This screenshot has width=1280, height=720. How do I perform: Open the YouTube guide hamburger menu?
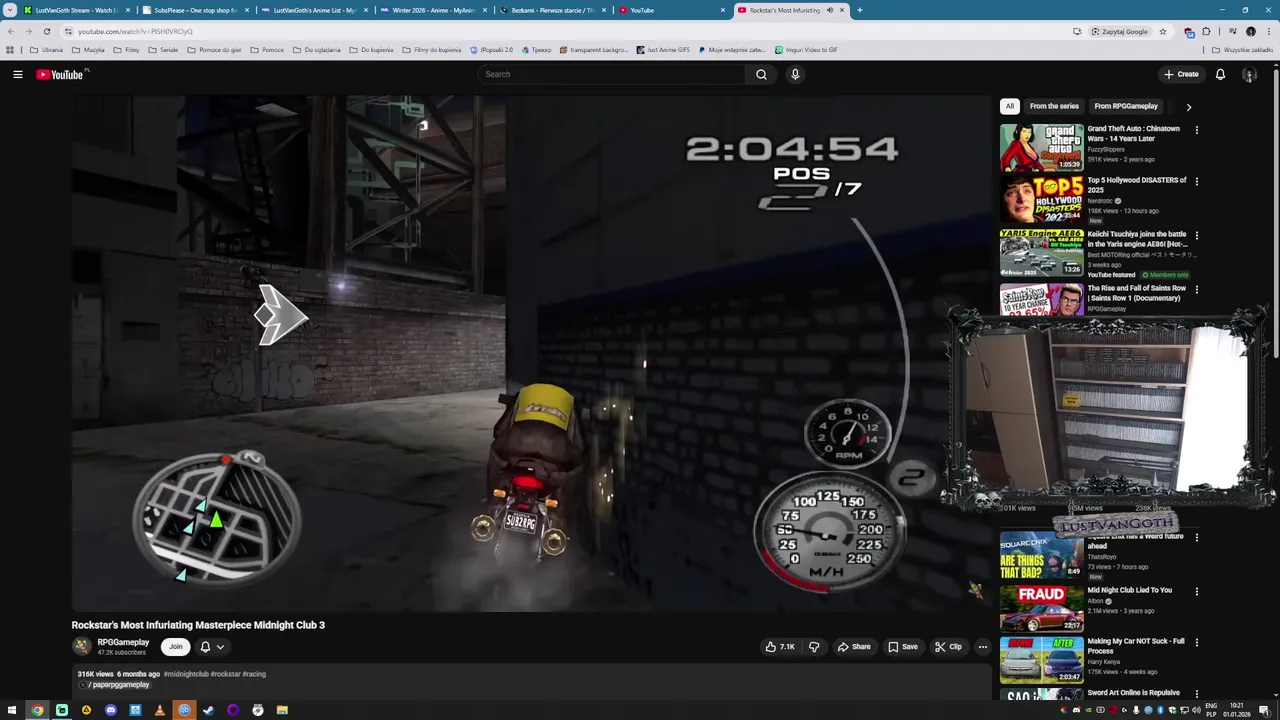17,74
